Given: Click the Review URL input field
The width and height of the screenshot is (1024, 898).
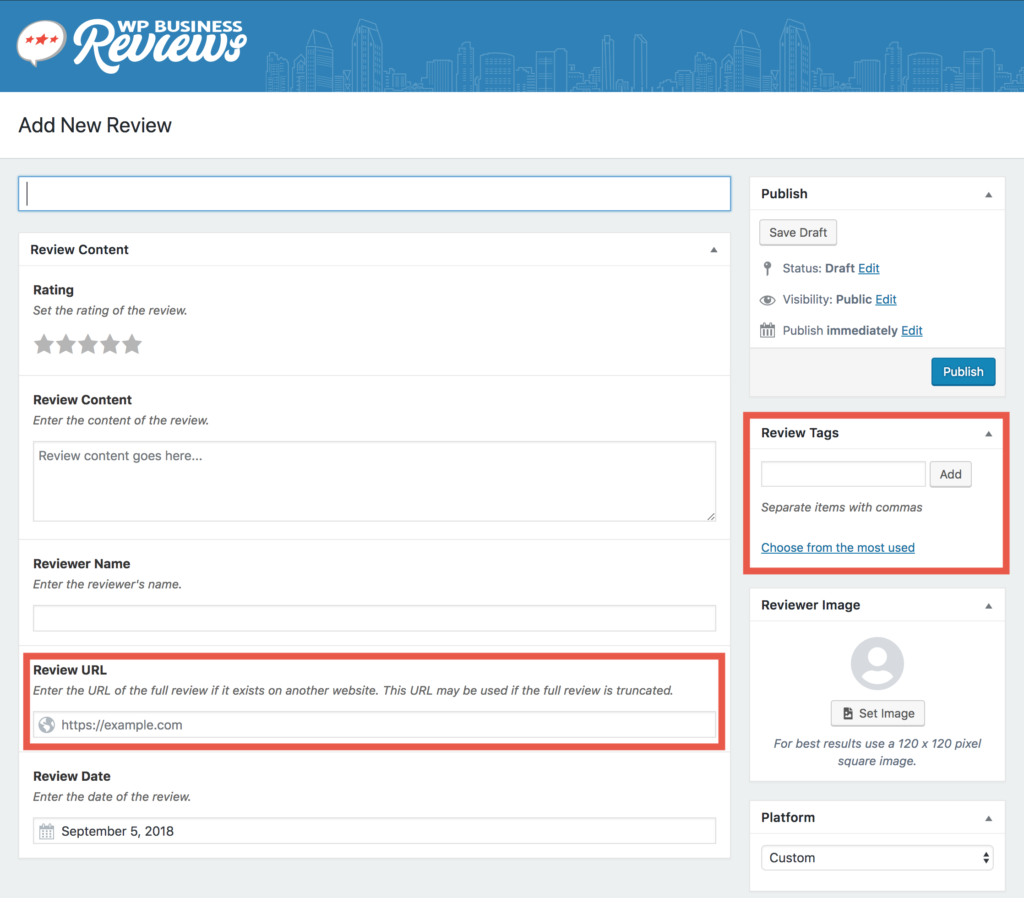Looking at the screenshot, I should tap(374, 725).
